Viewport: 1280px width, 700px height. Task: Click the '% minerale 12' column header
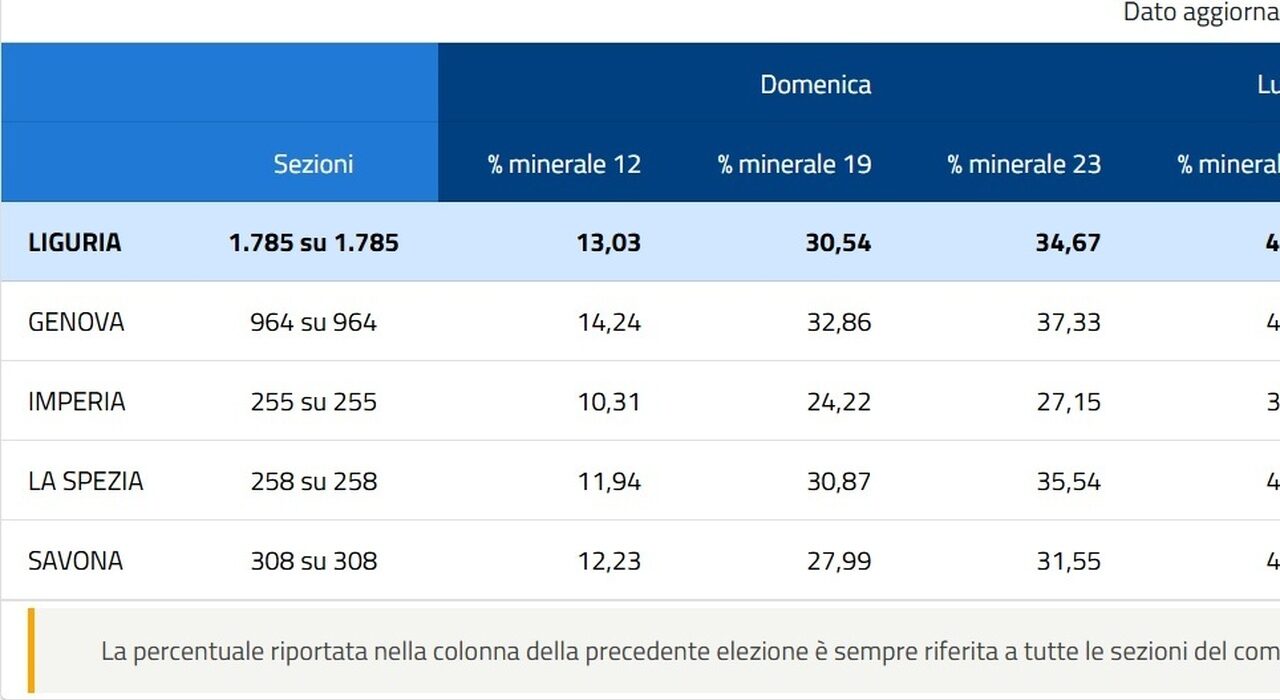564,164
